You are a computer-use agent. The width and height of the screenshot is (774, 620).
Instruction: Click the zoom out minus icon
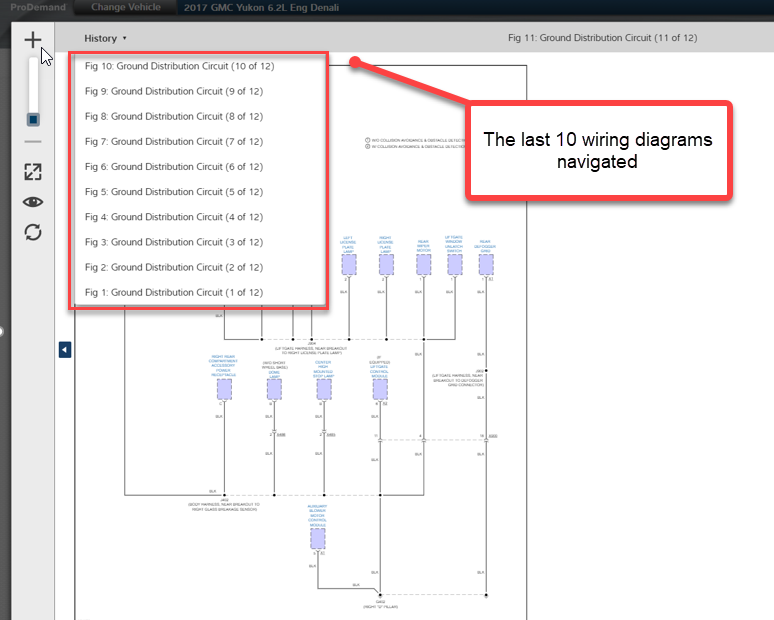point(32,142)
